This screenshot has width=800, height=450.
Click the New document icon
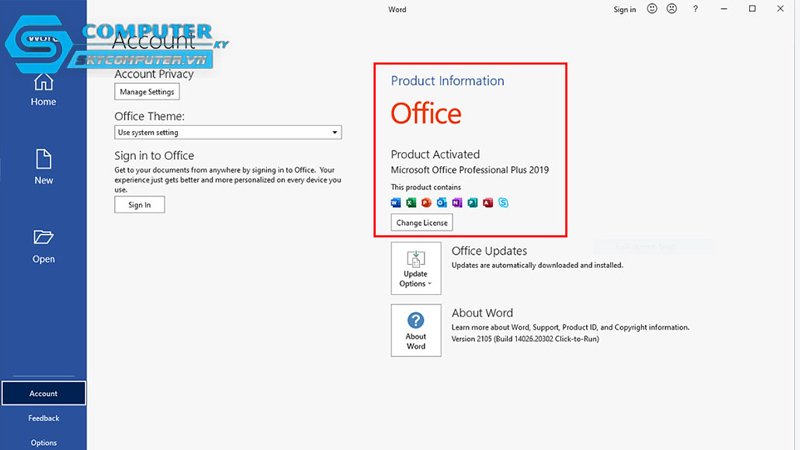43,159
